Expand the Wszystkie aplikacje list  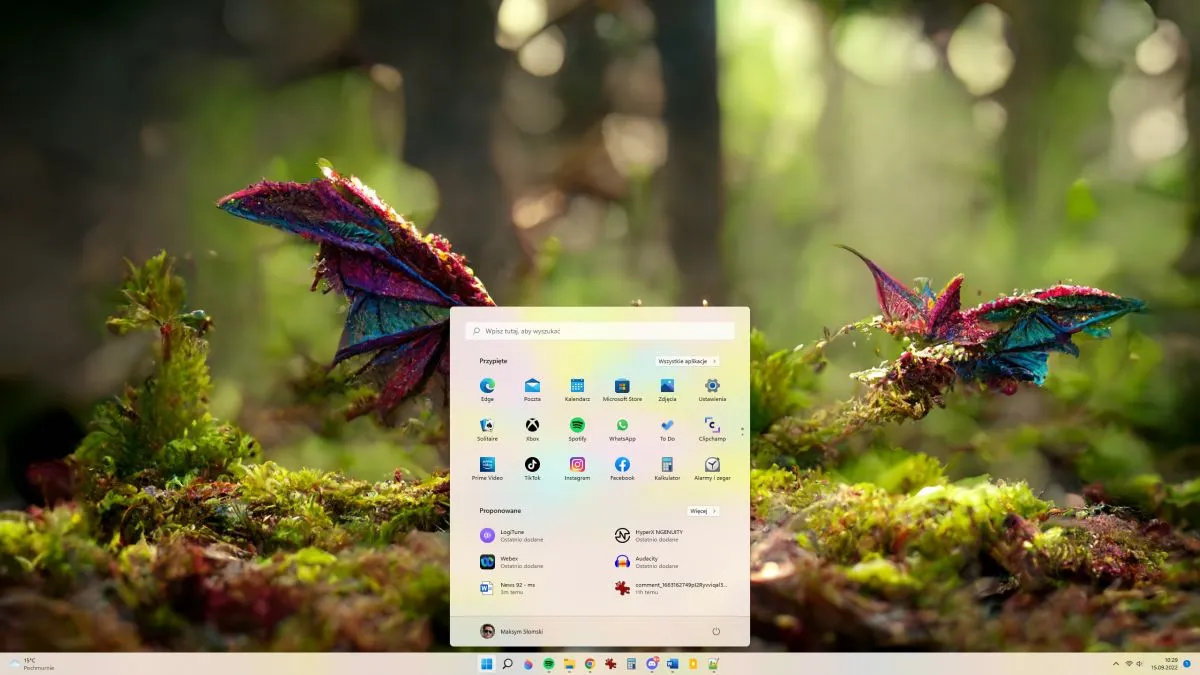pos(686,361)
